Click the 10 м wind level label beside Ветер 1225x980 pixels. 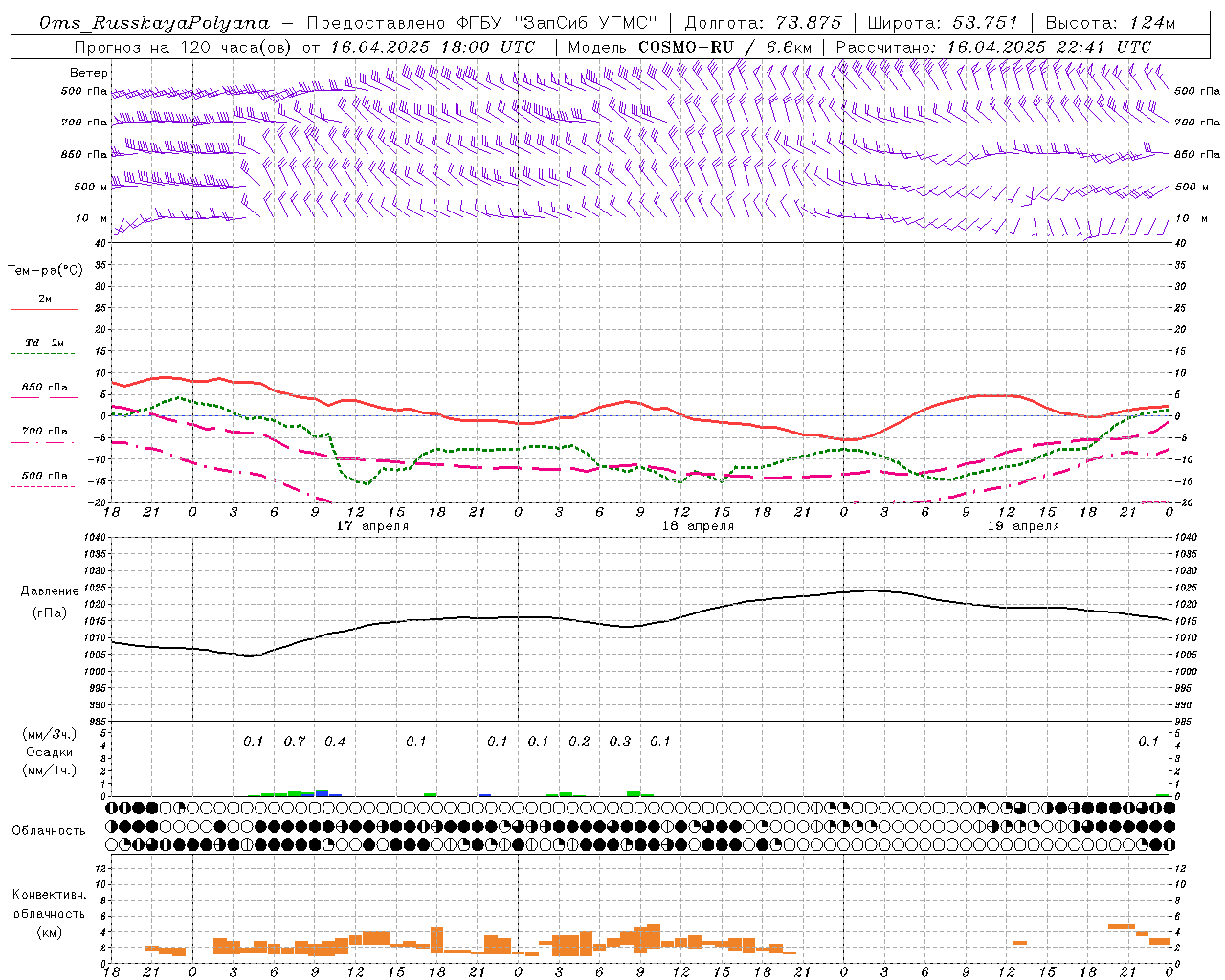92,218
